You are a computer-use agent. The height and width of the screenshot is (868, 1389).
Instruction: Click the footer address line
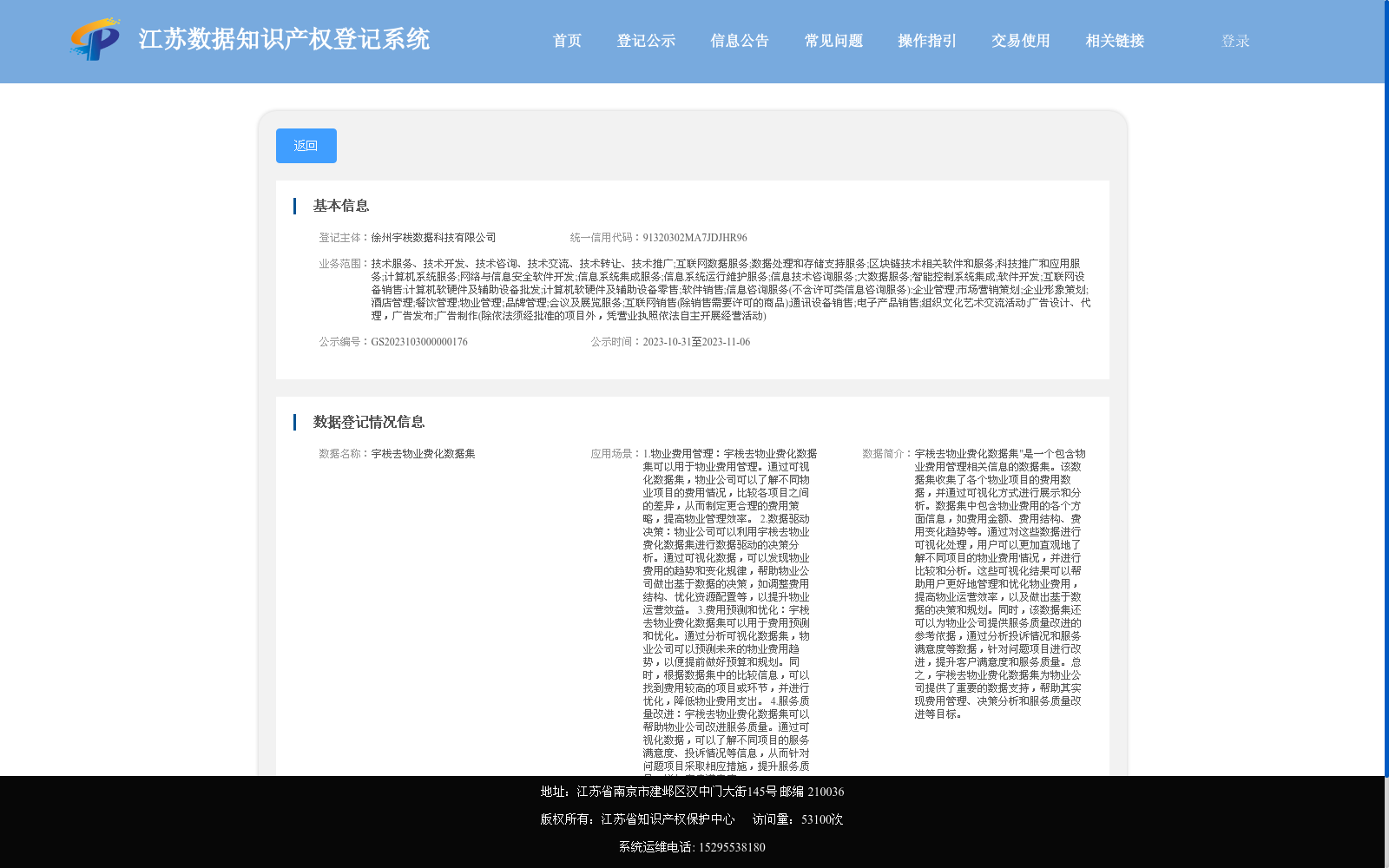[x=692, y=792]
